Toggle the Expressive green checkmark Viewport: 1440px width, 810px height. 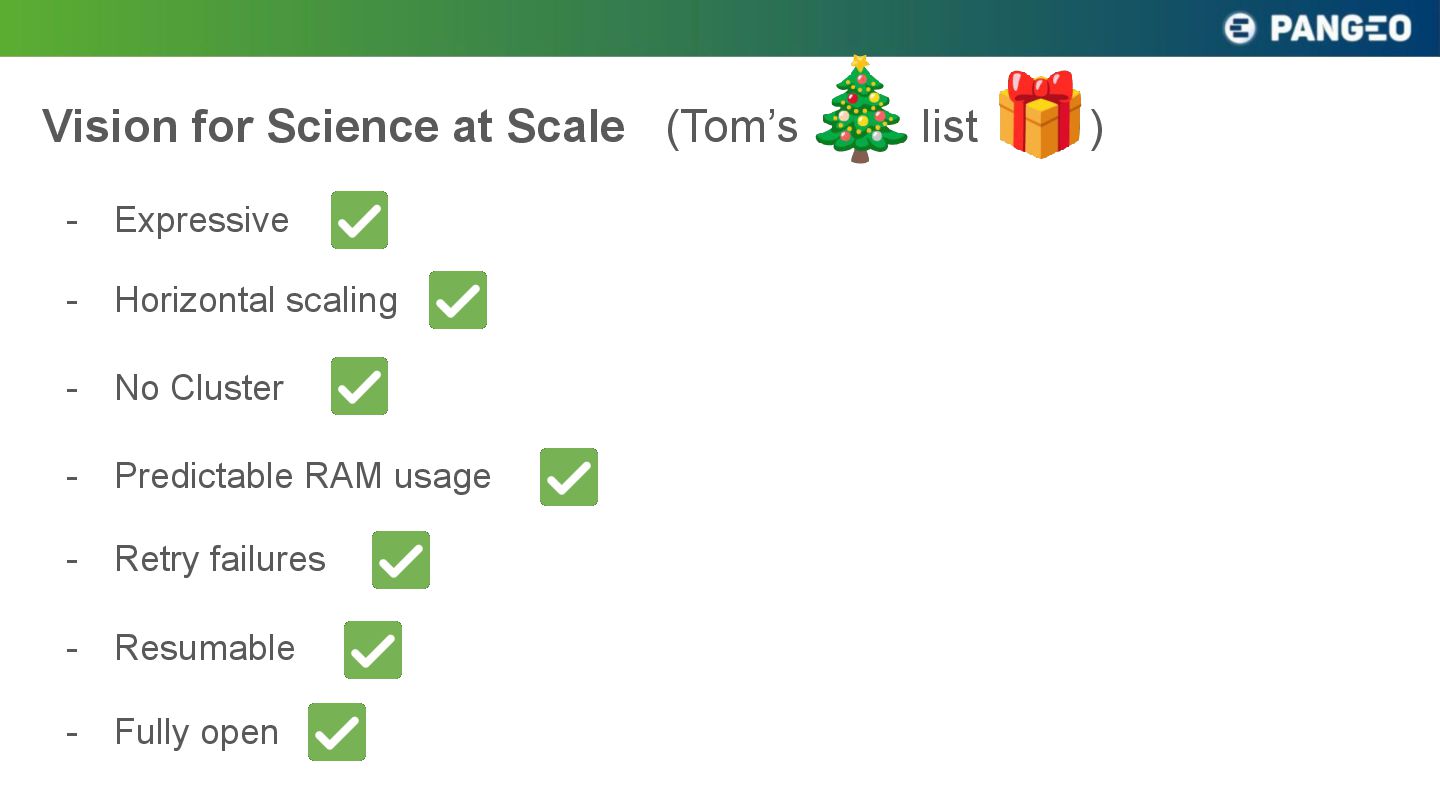click(x=359, y=220)
